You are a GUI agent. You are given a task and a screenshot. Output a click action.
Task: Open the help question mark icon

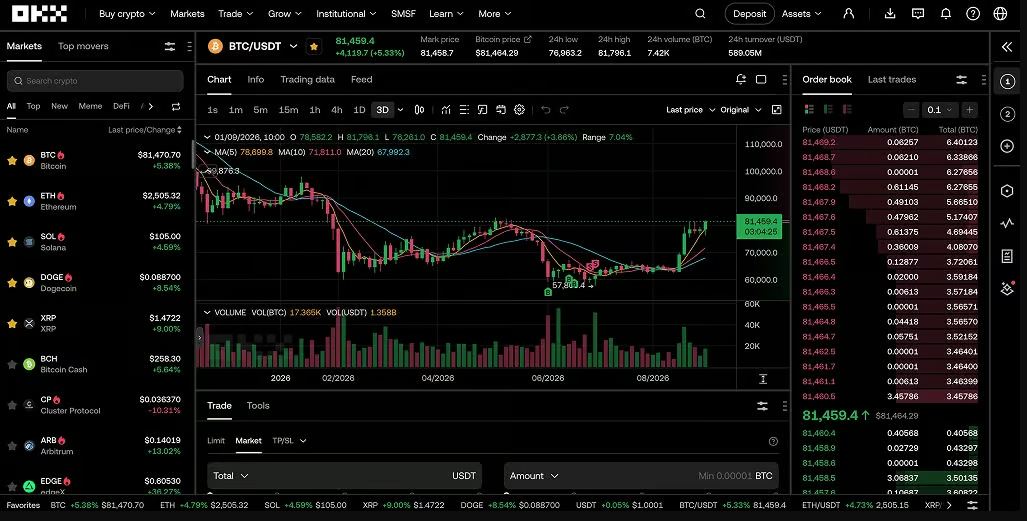(x=973, y=14)
